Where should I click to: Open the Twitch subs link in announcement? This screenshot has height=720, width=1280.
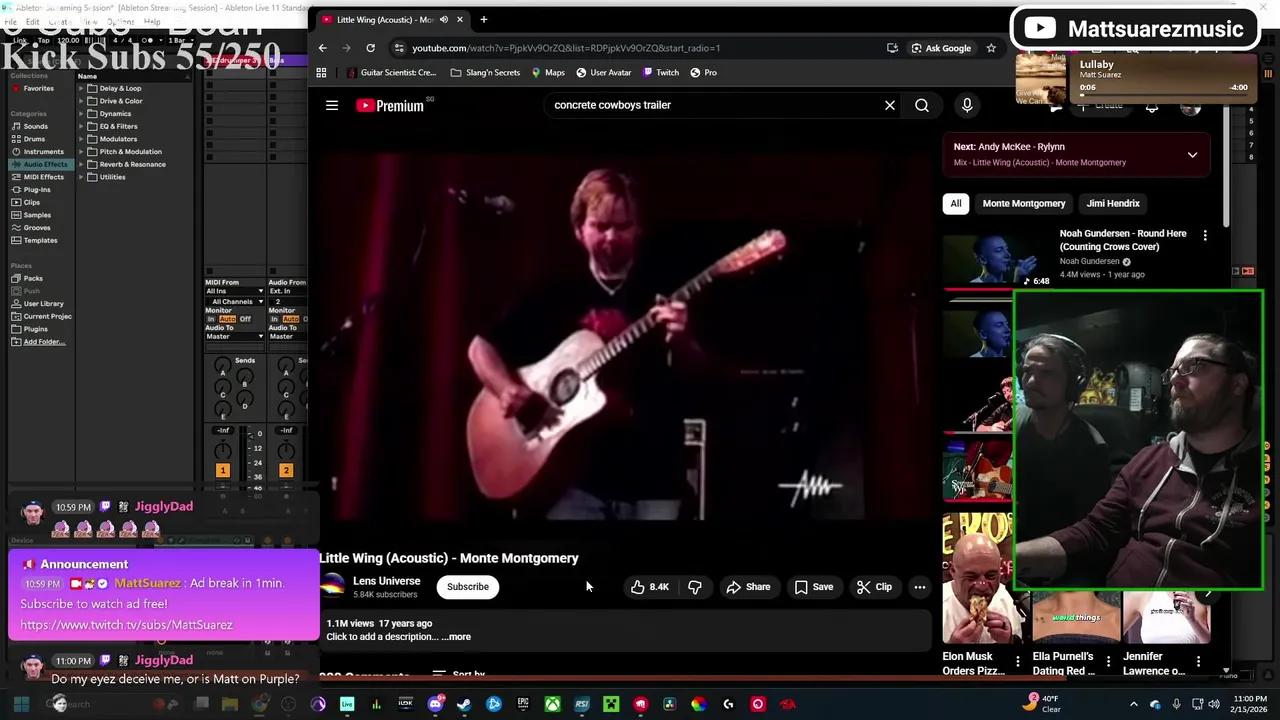(126, 625)
